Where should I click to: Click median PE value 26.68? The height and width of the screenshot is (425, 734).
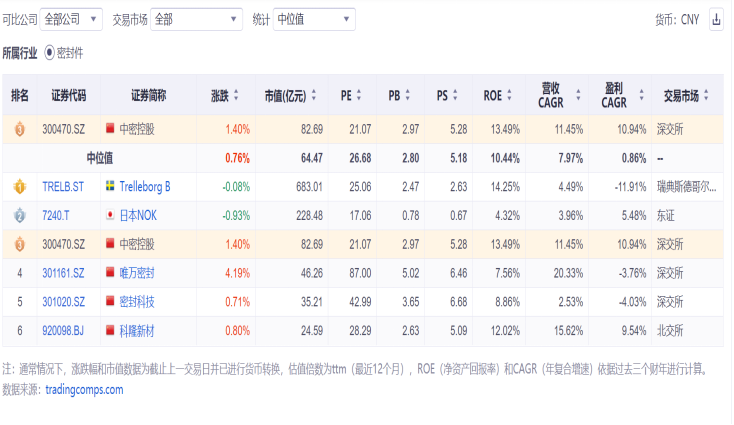360,158
